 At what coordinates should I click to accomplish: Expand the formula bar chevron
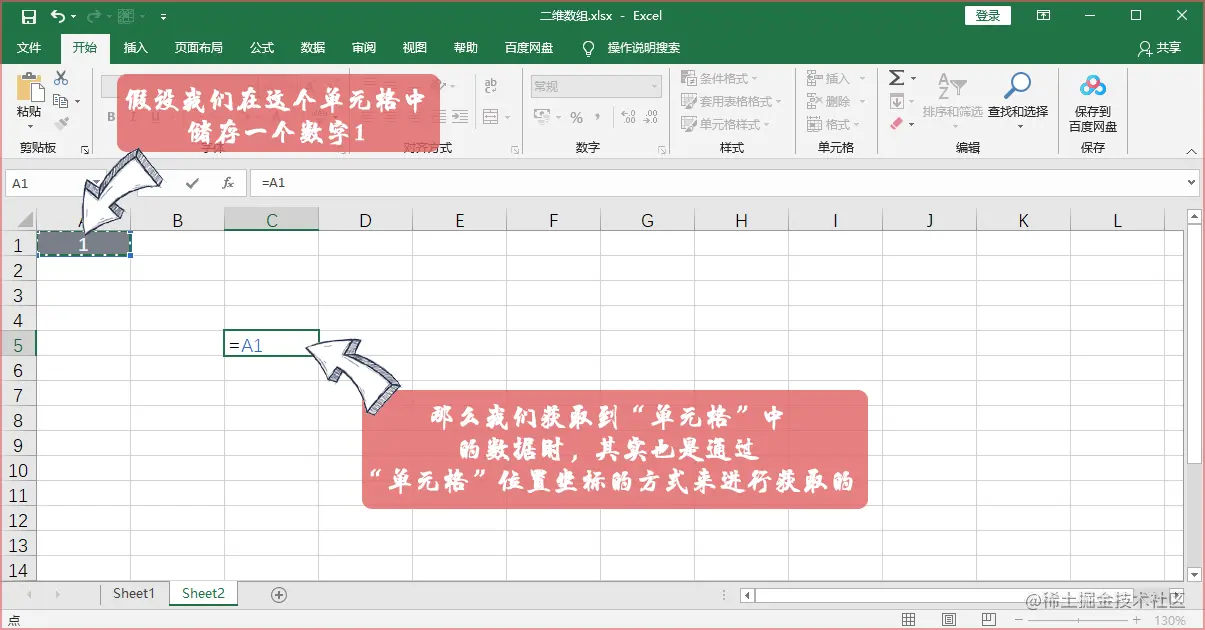1190,183
